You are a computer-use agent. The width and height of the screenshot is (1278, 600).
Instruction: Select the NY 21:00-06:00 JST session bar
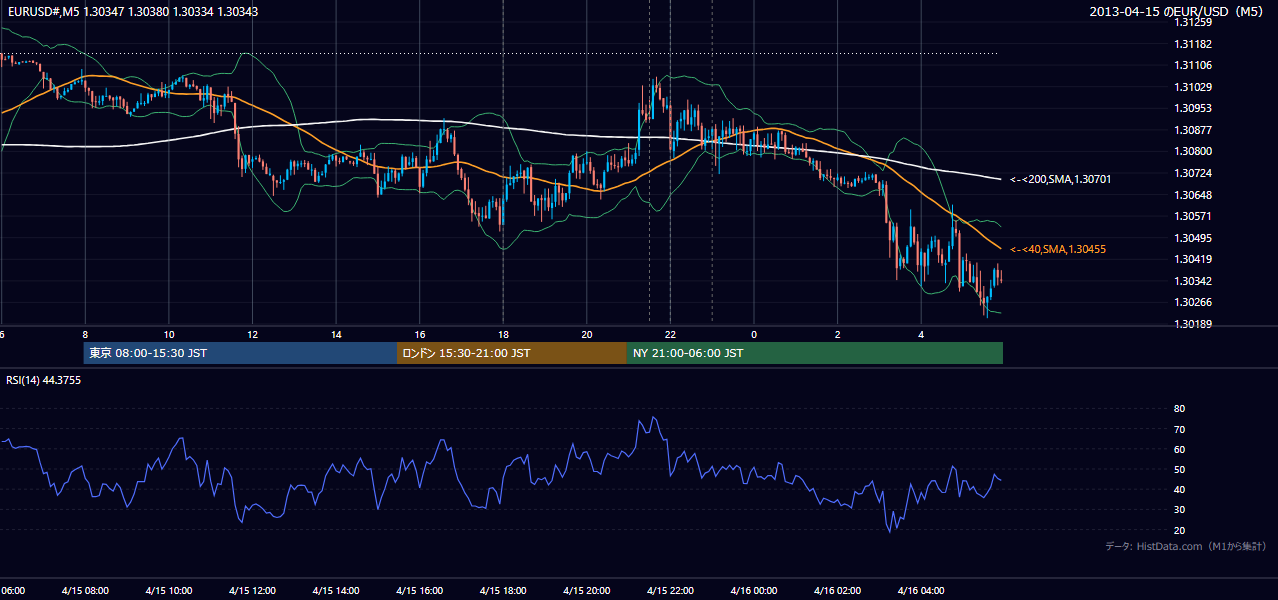pyautogui.click(x=815, y=353)
